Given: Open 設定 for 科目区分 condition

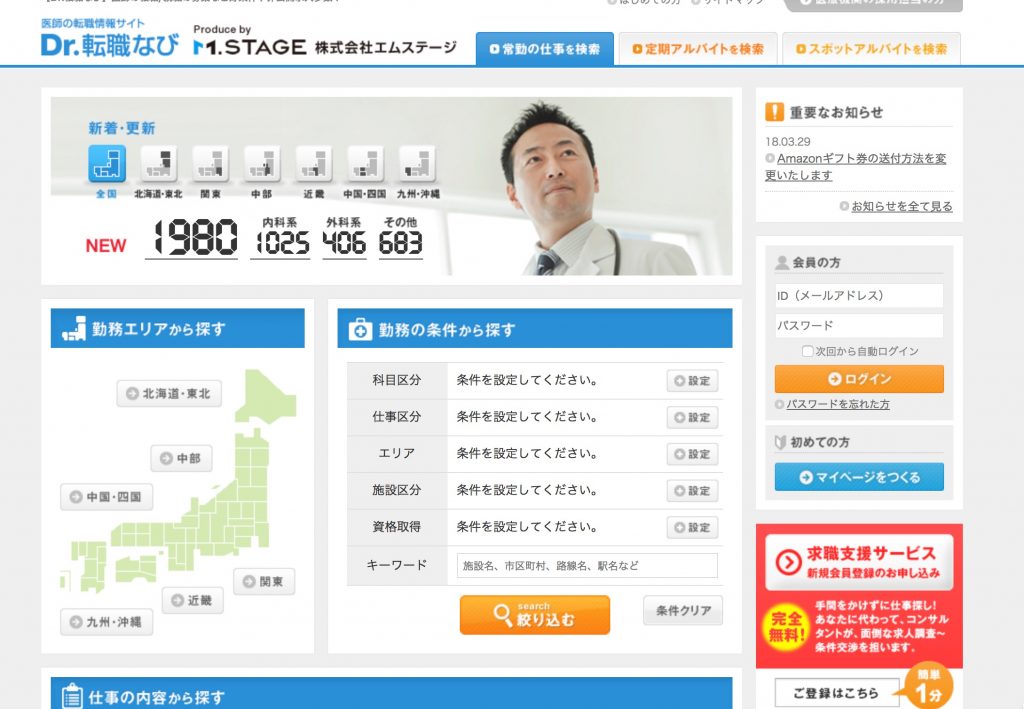Looking at the screenshot, I should pyautogui.click(x=692, y=381).
